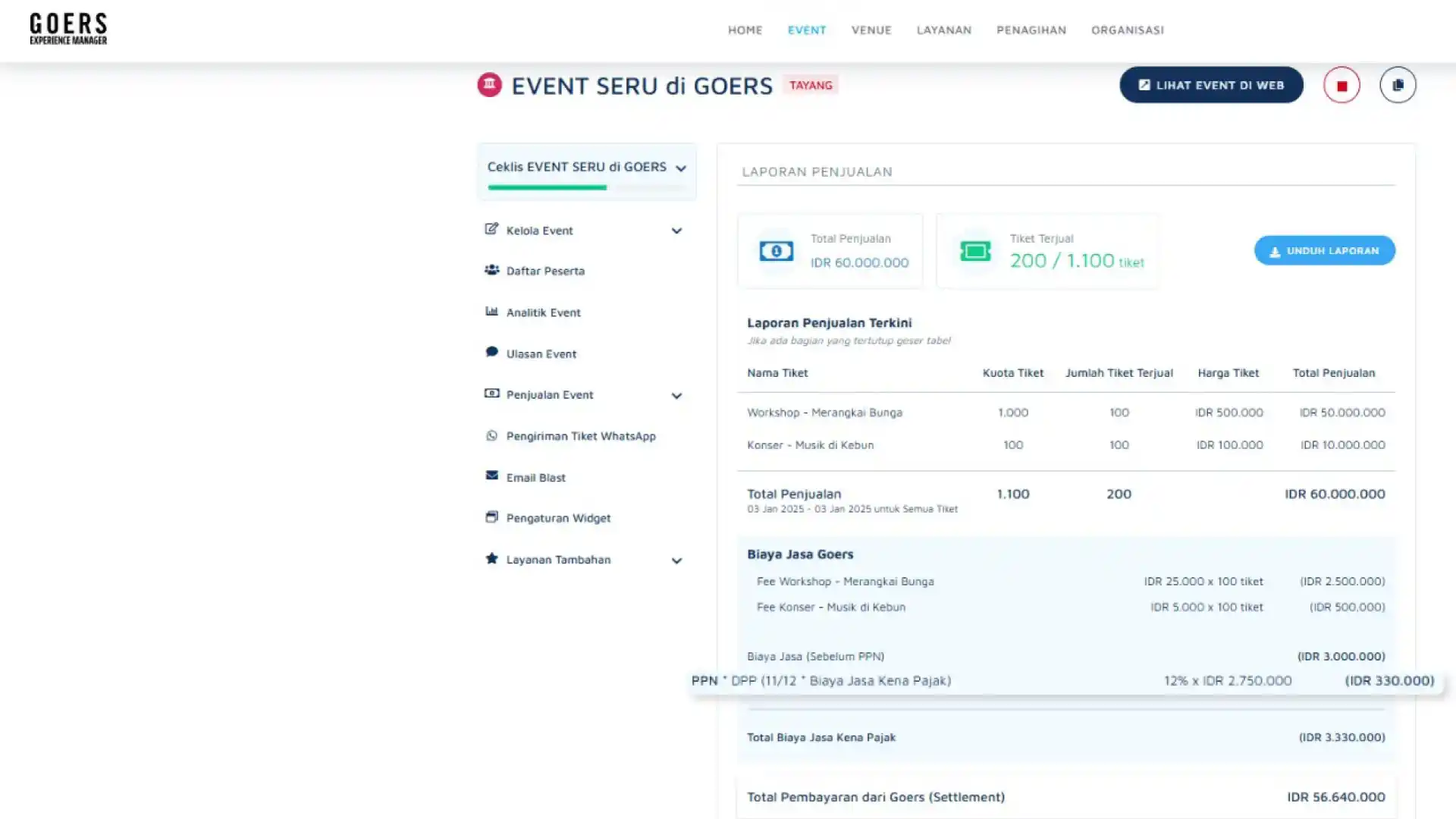This screenshot has height=819, width=1456.
Task: Click the IDR 500.000 ticket price
Action: [x=1228, y=413]
